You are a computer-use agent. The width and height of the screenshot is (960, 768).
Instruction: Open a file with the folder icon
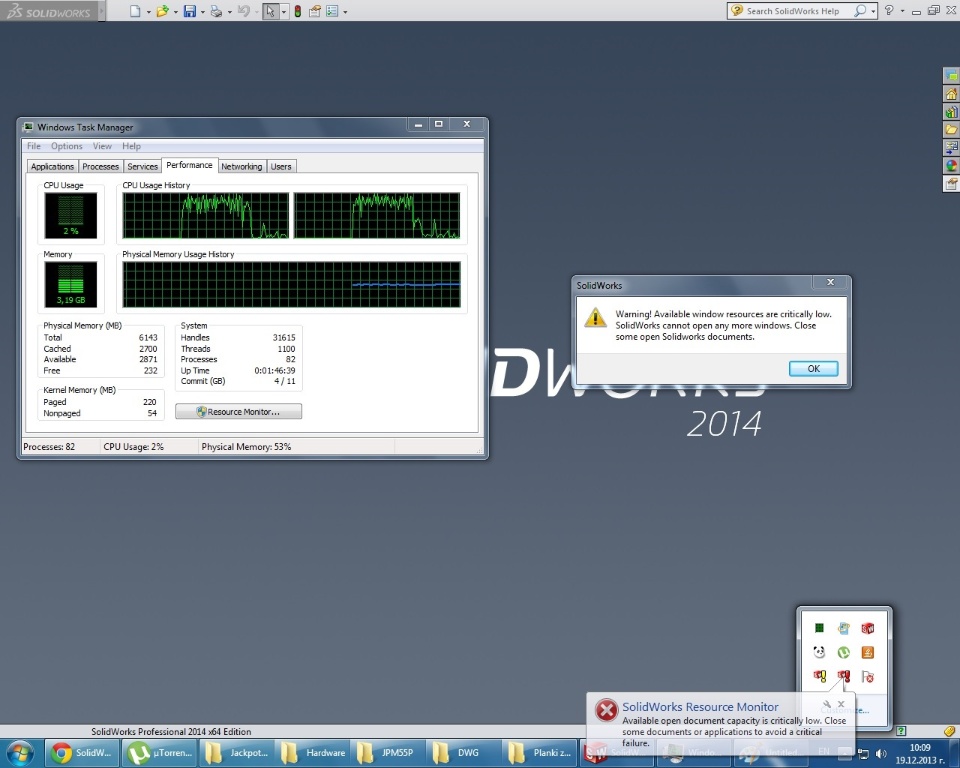click(x=162, y=11)
